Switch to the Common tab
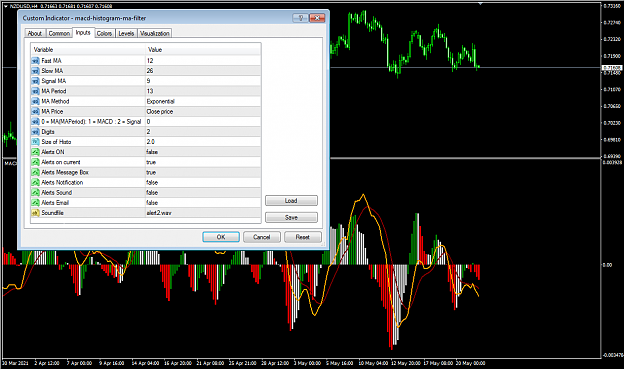This screenshot has height=370, width=625. (59, 33)
